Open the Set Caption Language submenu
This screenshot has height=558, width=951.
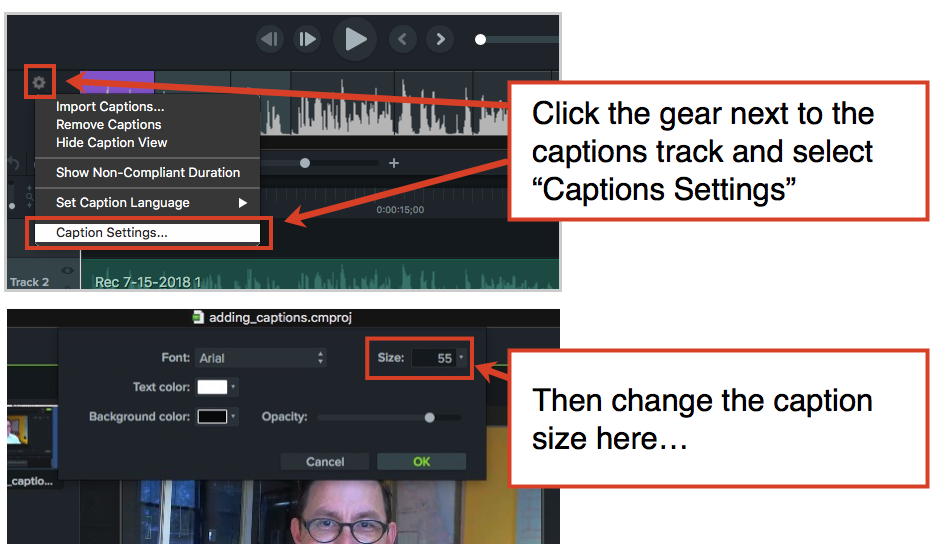(147, 203)
